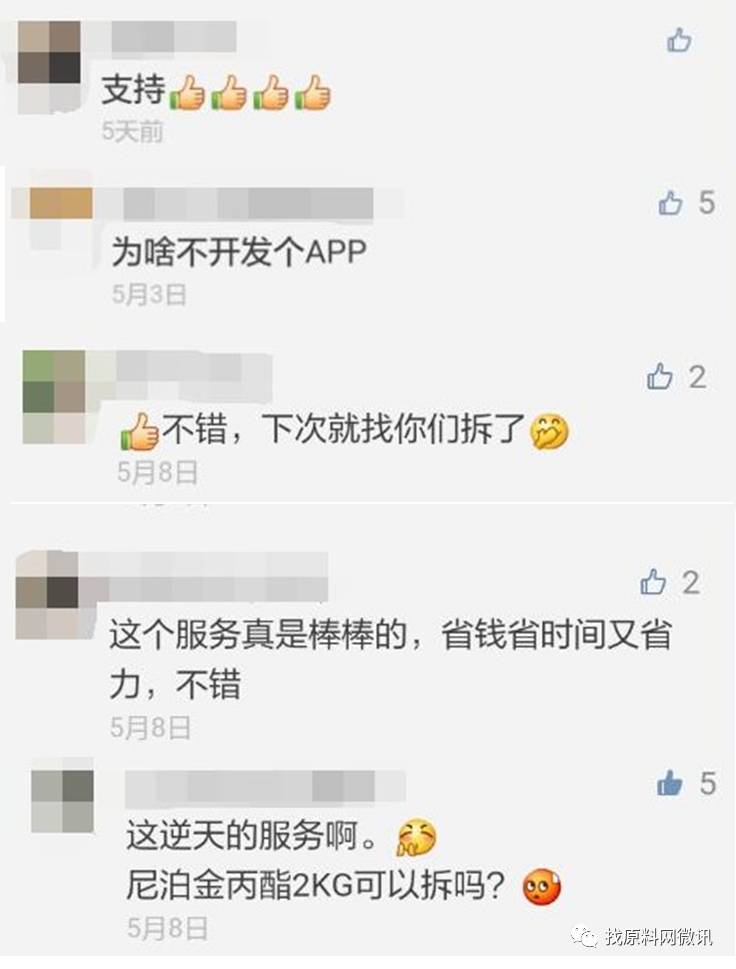Open avatar of the '为啥不开发个APP' commenter

point(61,219)
